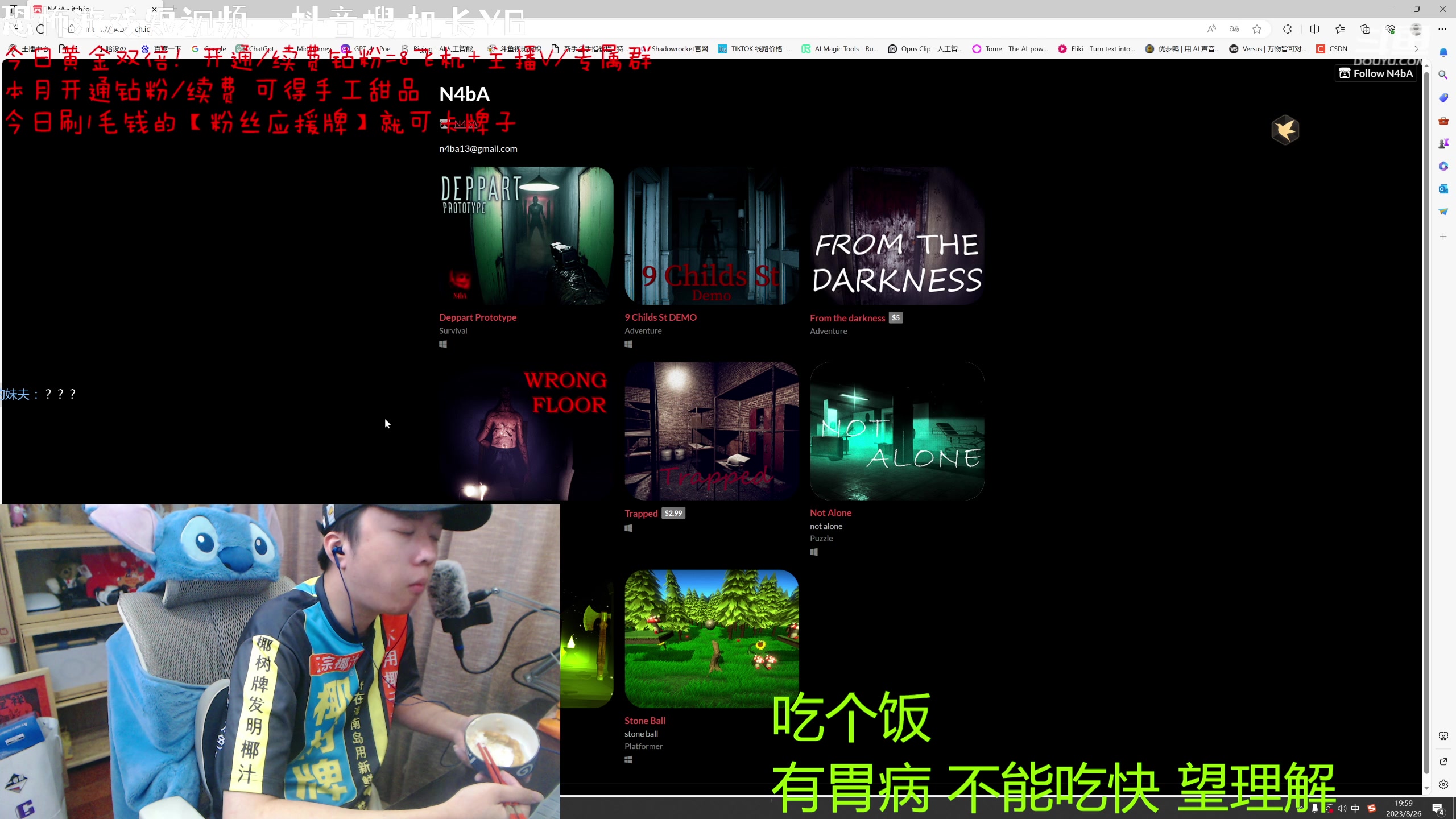Click the speaker icon to adjust volume
Viewport: 1456px width, 819px height.
click(x=1342, y=808)
